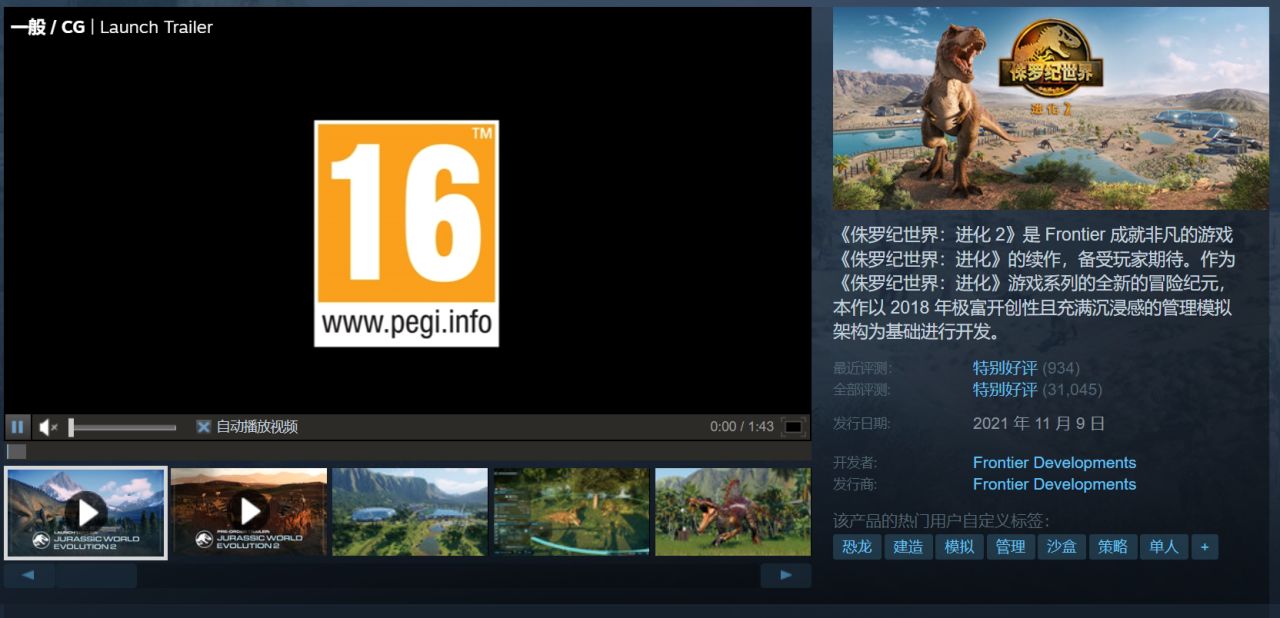This screenshot has height=618, width=1280.
Task: Click the release date 2021 年 11 月 9 日
Action: 1039,423
